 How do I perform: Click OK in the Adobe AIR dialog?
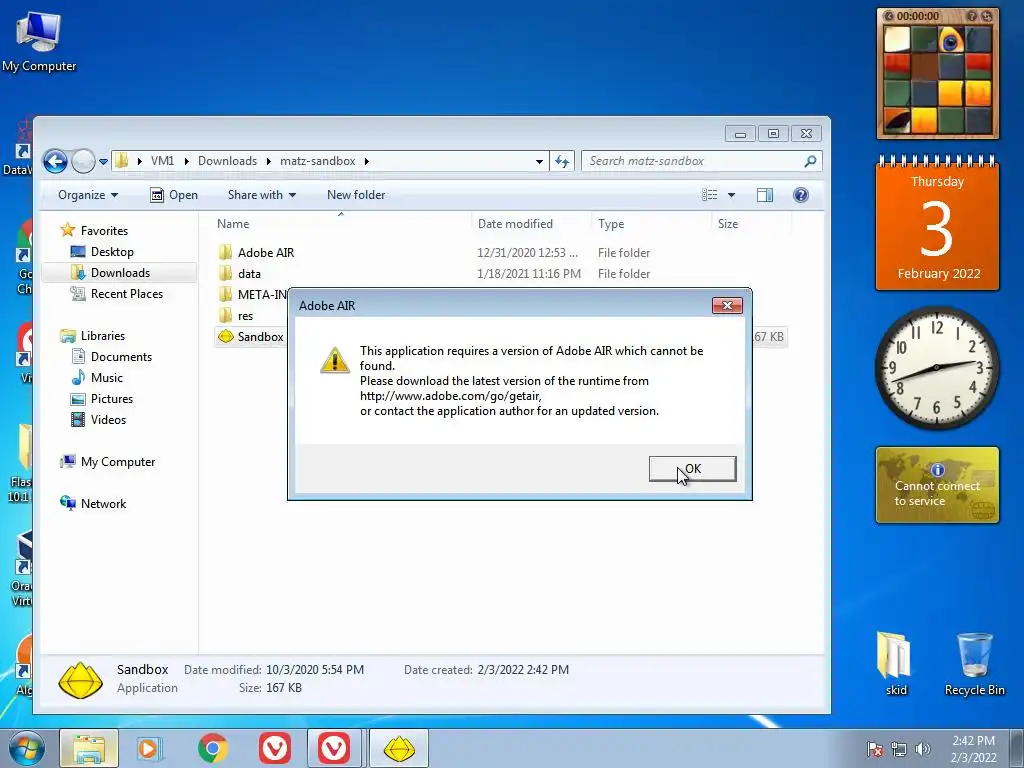point(692,469)
